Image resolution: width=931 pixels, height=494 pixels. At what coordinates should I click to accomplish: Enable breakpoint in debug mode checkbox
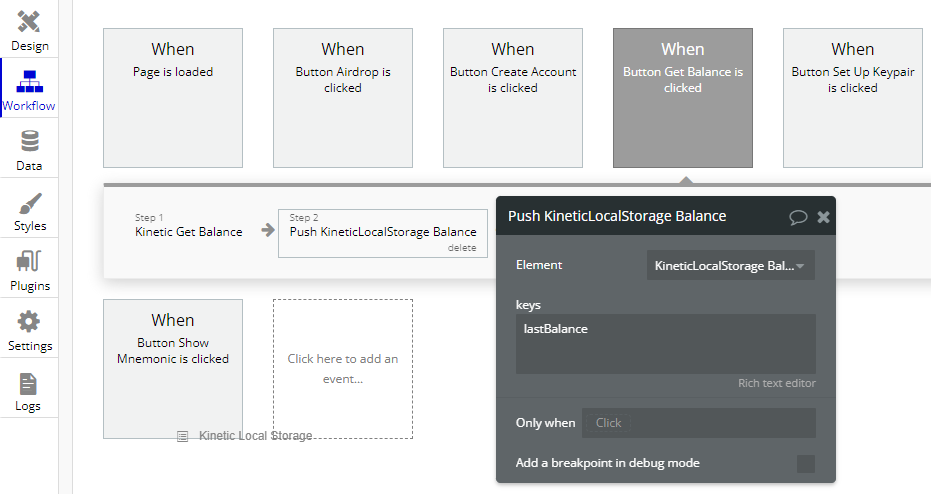click(805, 464)
